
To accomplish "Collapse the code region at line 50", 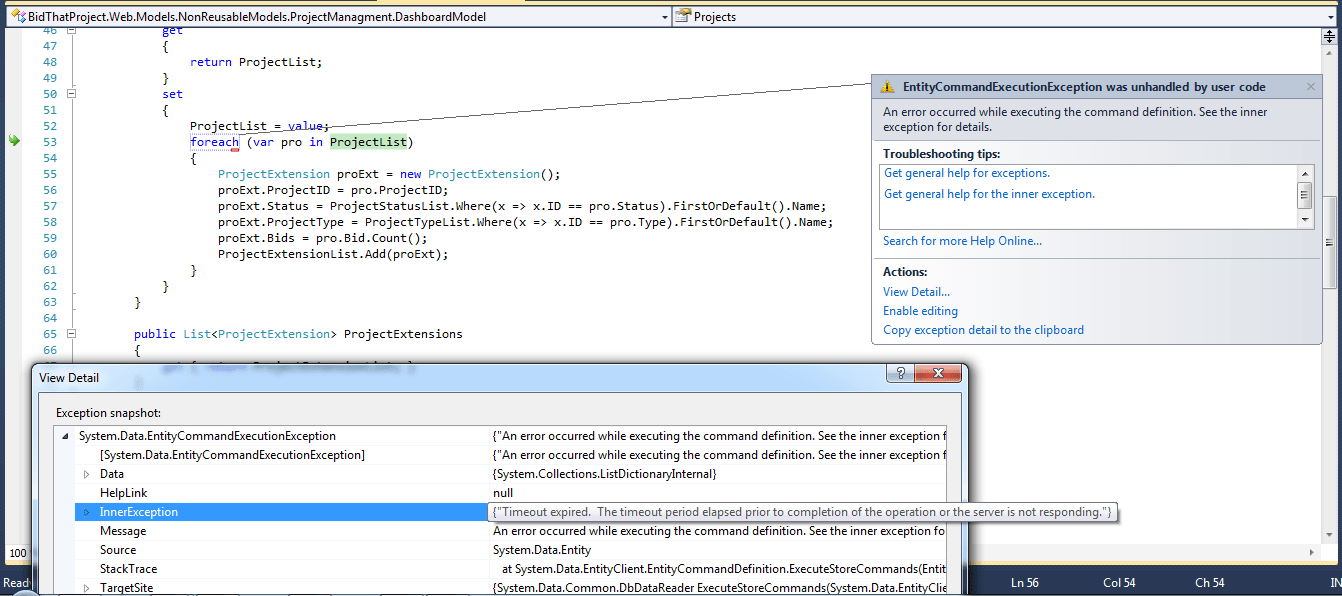I will coord(69,93).
